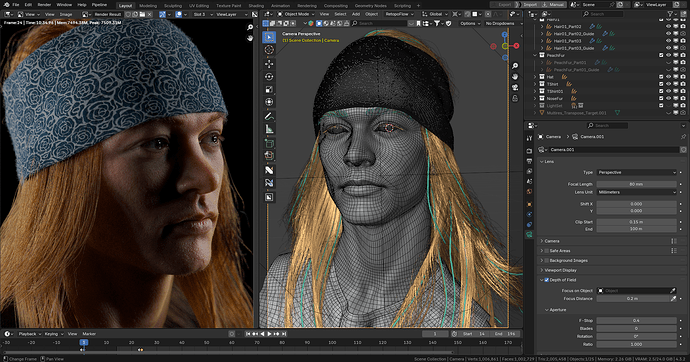Open the viewport Add menu
Screen dimensions: 690x362
(x=356, y=14)
